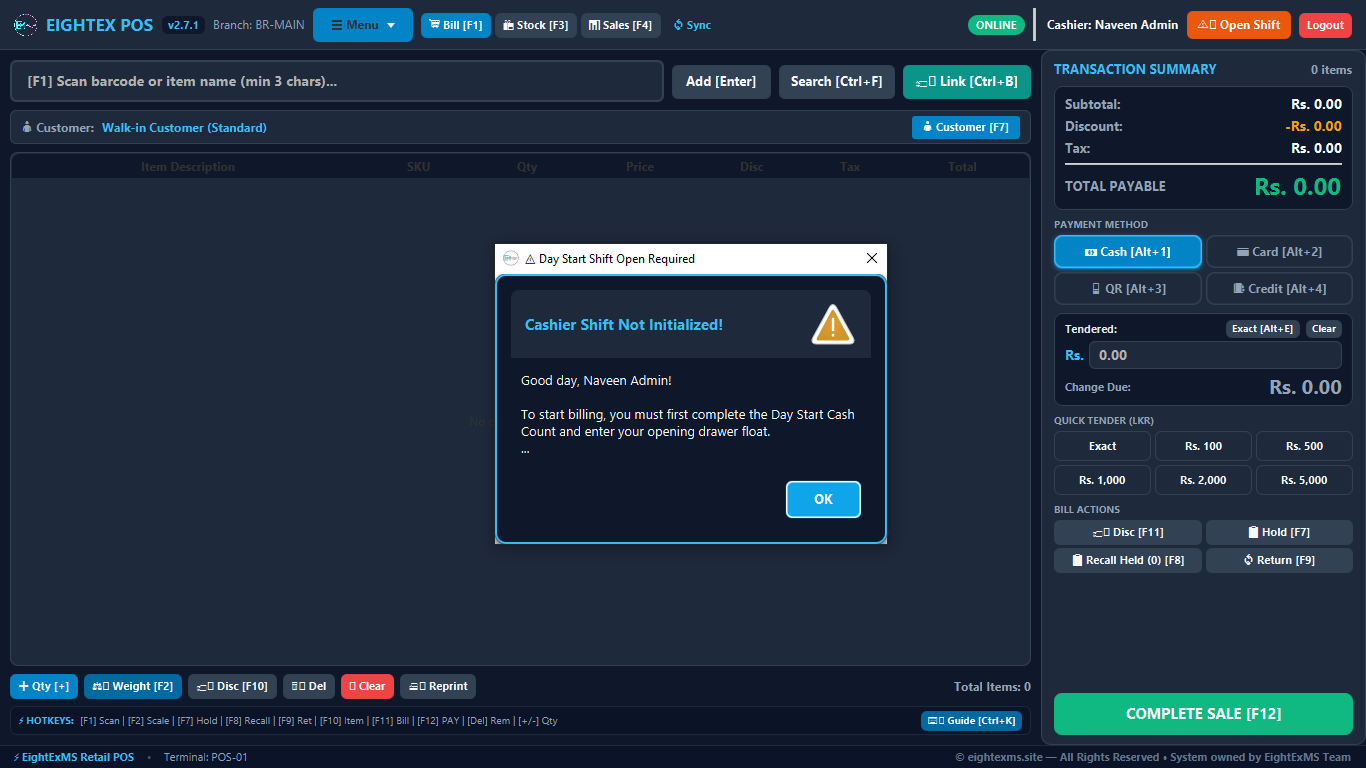Choose the Rs. 5,000 quick tender
This screenshot has height=768, width=1366.
1304,480
